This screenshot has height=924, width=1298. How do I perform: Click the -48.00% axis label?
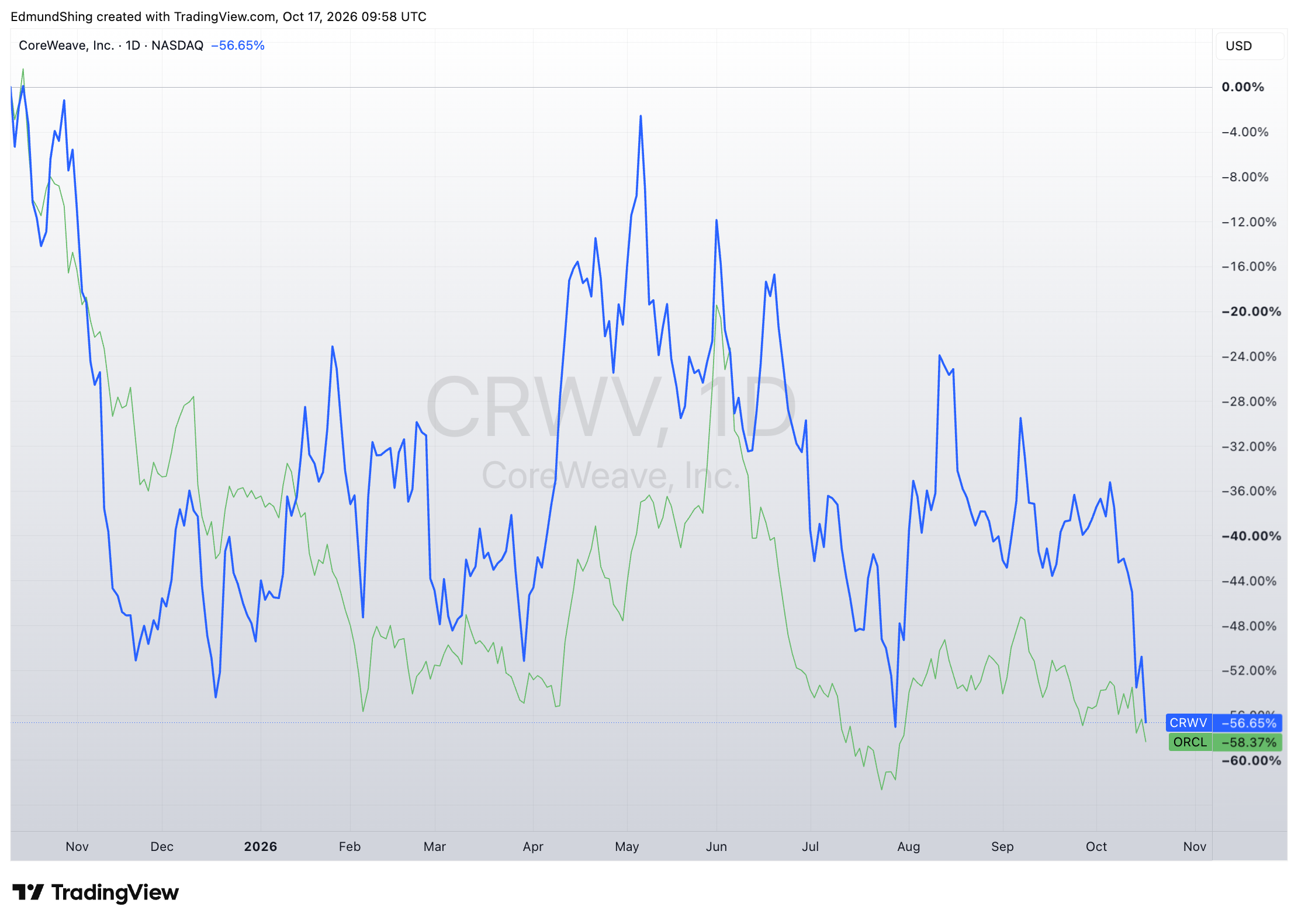point(1249,626)
